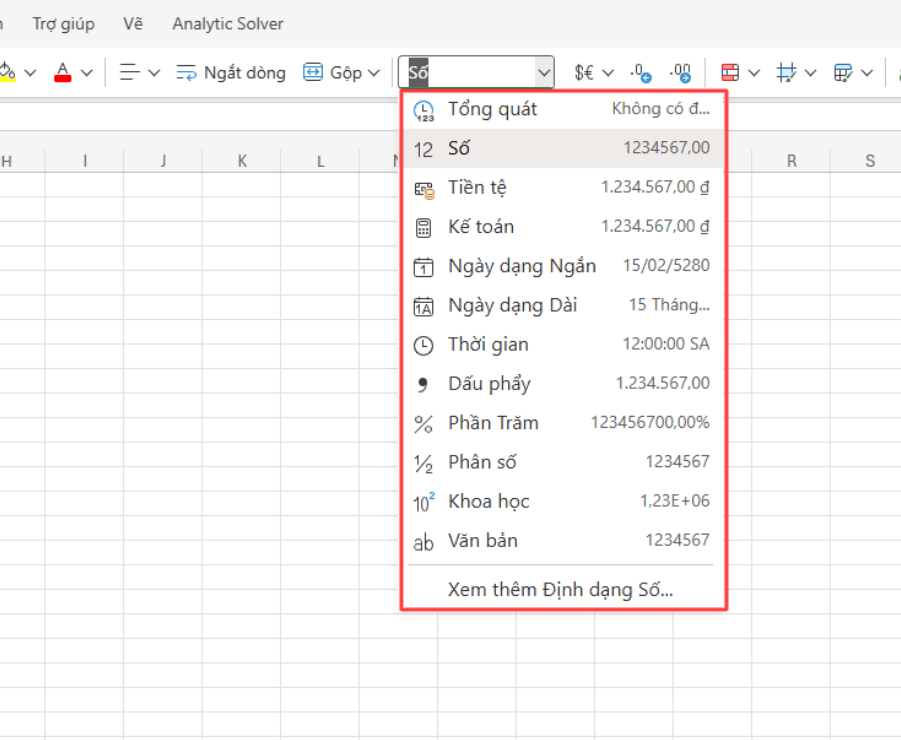The image size is (901, 740).
Task: Click the Văn bản ab icon
Action: [423, 542]
